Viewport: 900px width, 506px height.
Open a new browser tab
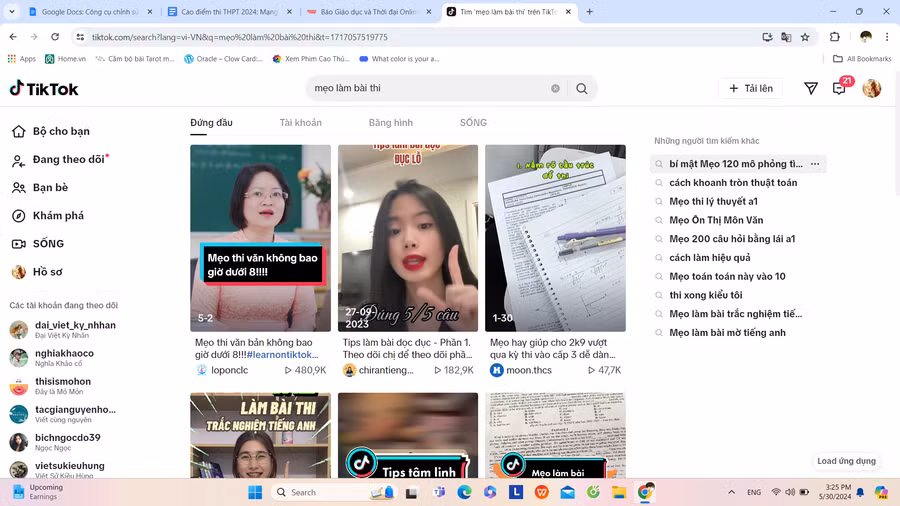[589, 11]
